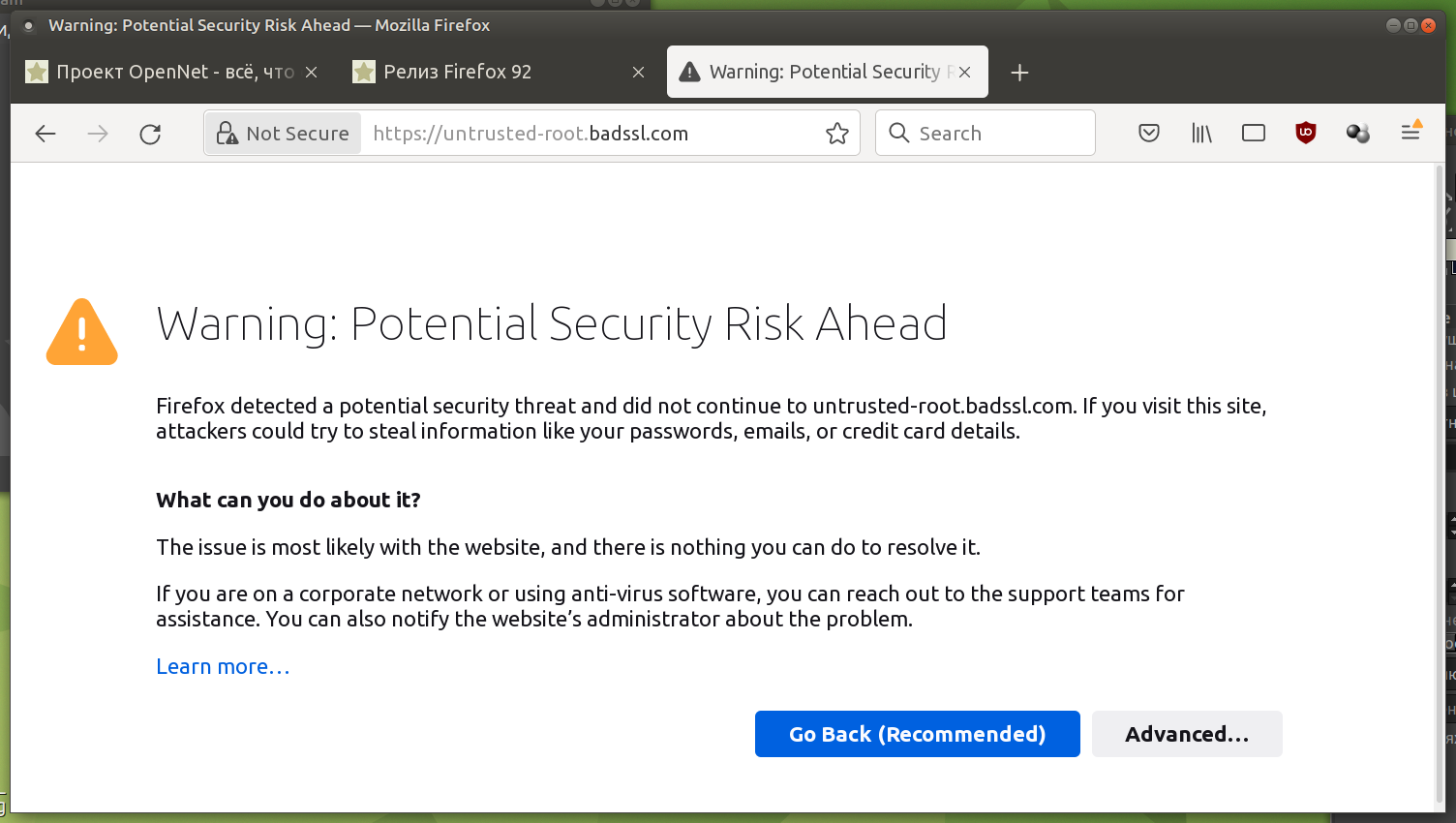1456x823 pixels.
Task: Open the Library bookmarks icon
Action: point(1201,134)
